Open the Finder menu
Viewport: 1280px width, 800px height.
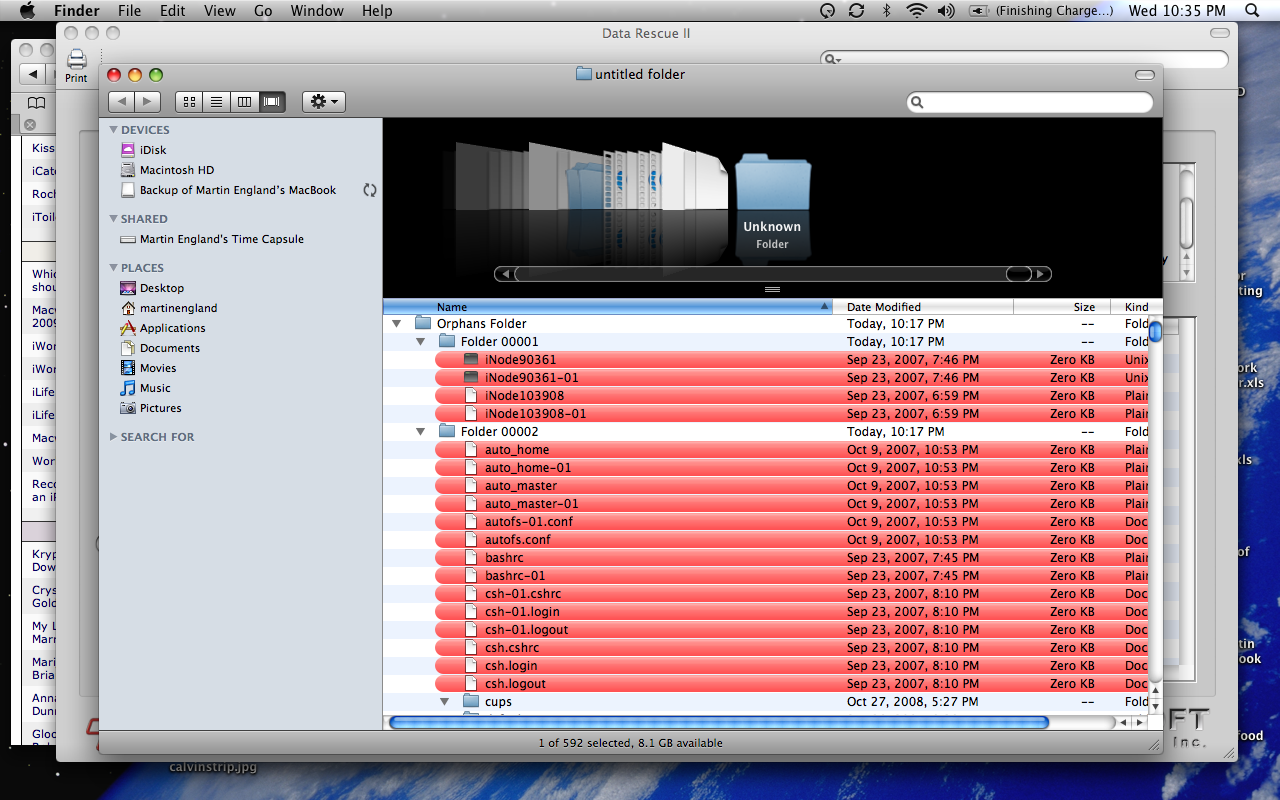(76, 11)
